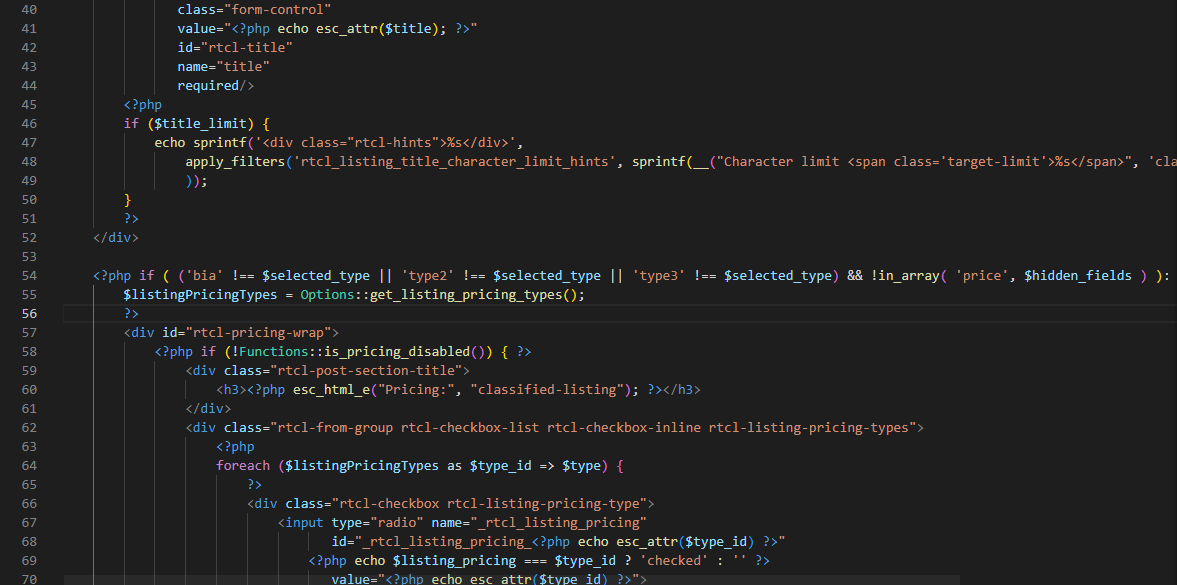The image size is (1177, 585).
Task: Click line number 40 in the gutter
Action: 29,11
